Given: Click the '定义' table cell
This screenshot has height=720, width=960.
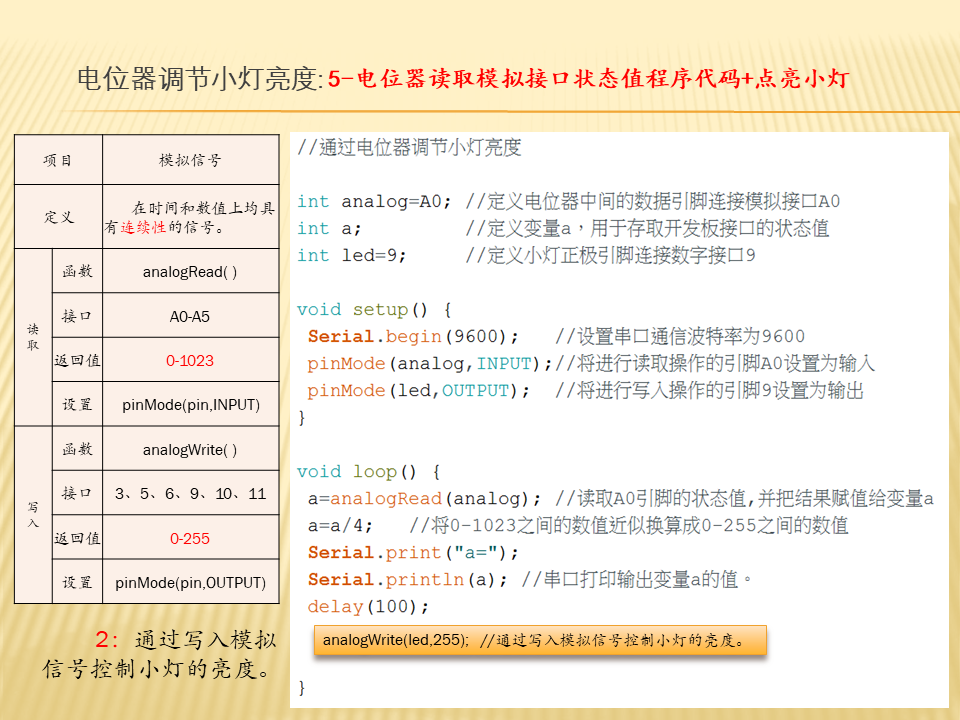Looking at the screenshot, I should point(58,217).
